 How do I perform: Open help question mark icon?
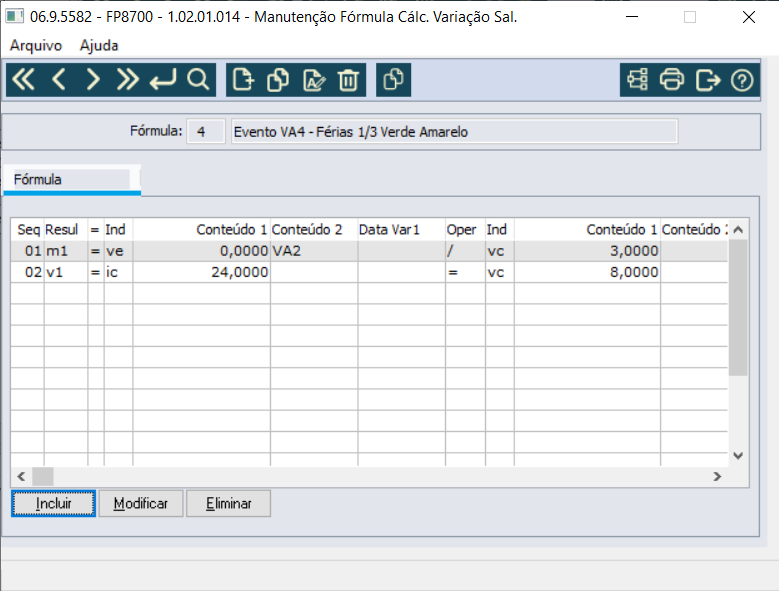click(x=742, y=79)
